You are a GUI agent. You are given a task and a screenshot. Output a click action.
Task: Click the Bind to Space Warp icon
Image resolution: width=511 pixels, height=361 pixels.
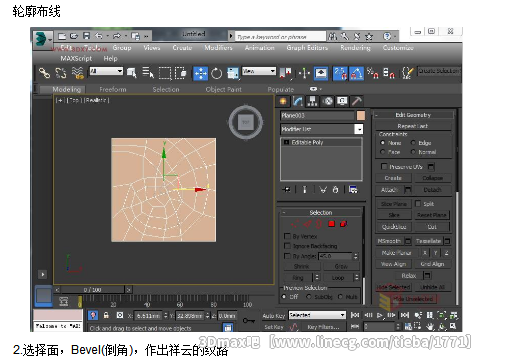78,73
